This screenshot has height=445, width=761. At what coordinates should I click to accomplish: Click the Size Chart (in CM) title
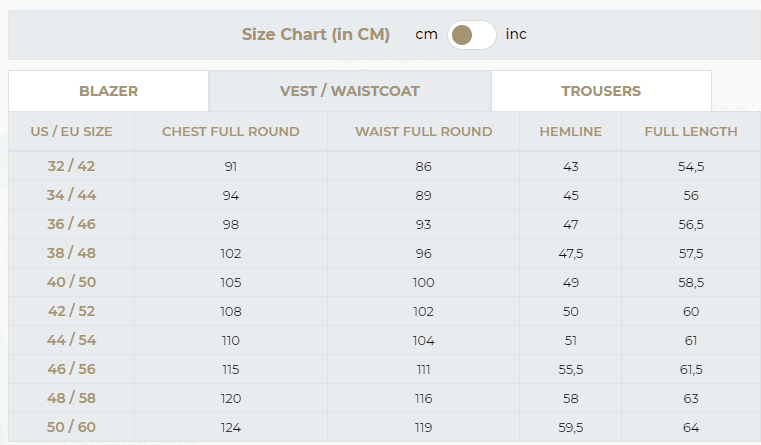(316, 34)
